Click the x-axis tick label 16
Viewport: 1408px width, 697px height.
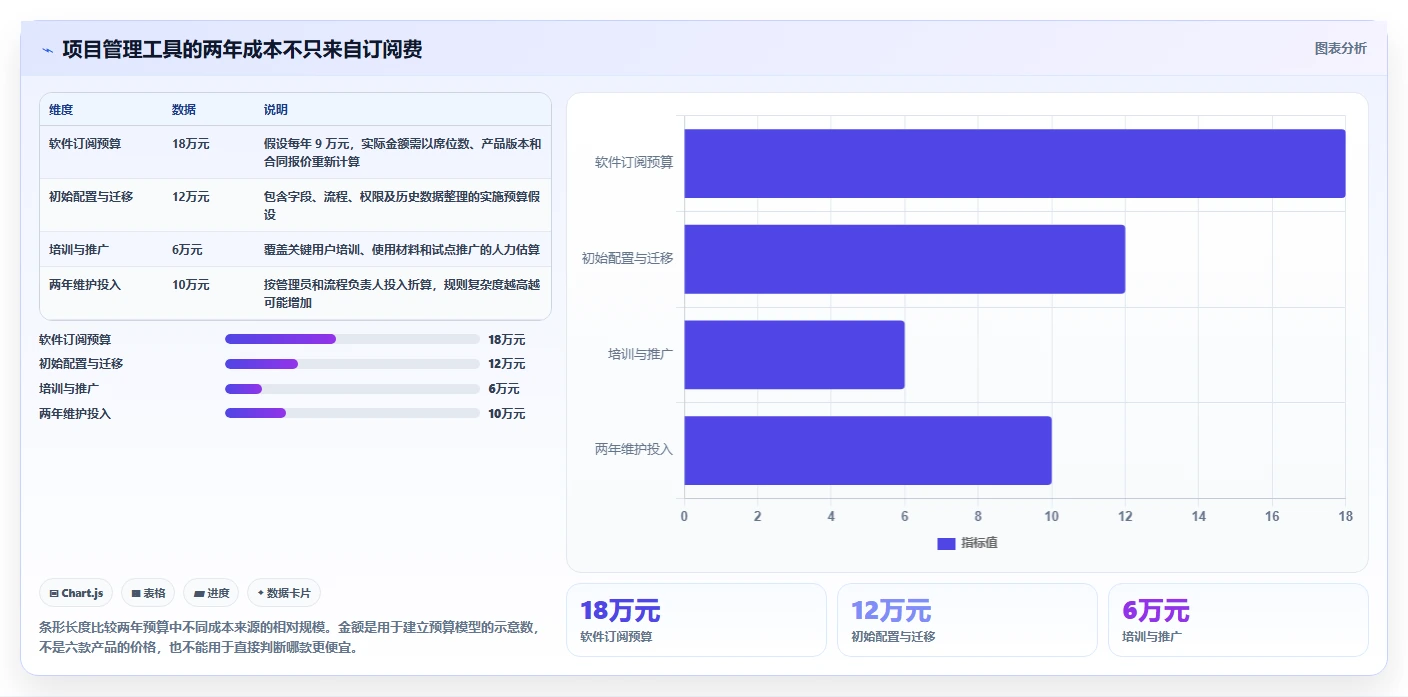point(1272,517)
